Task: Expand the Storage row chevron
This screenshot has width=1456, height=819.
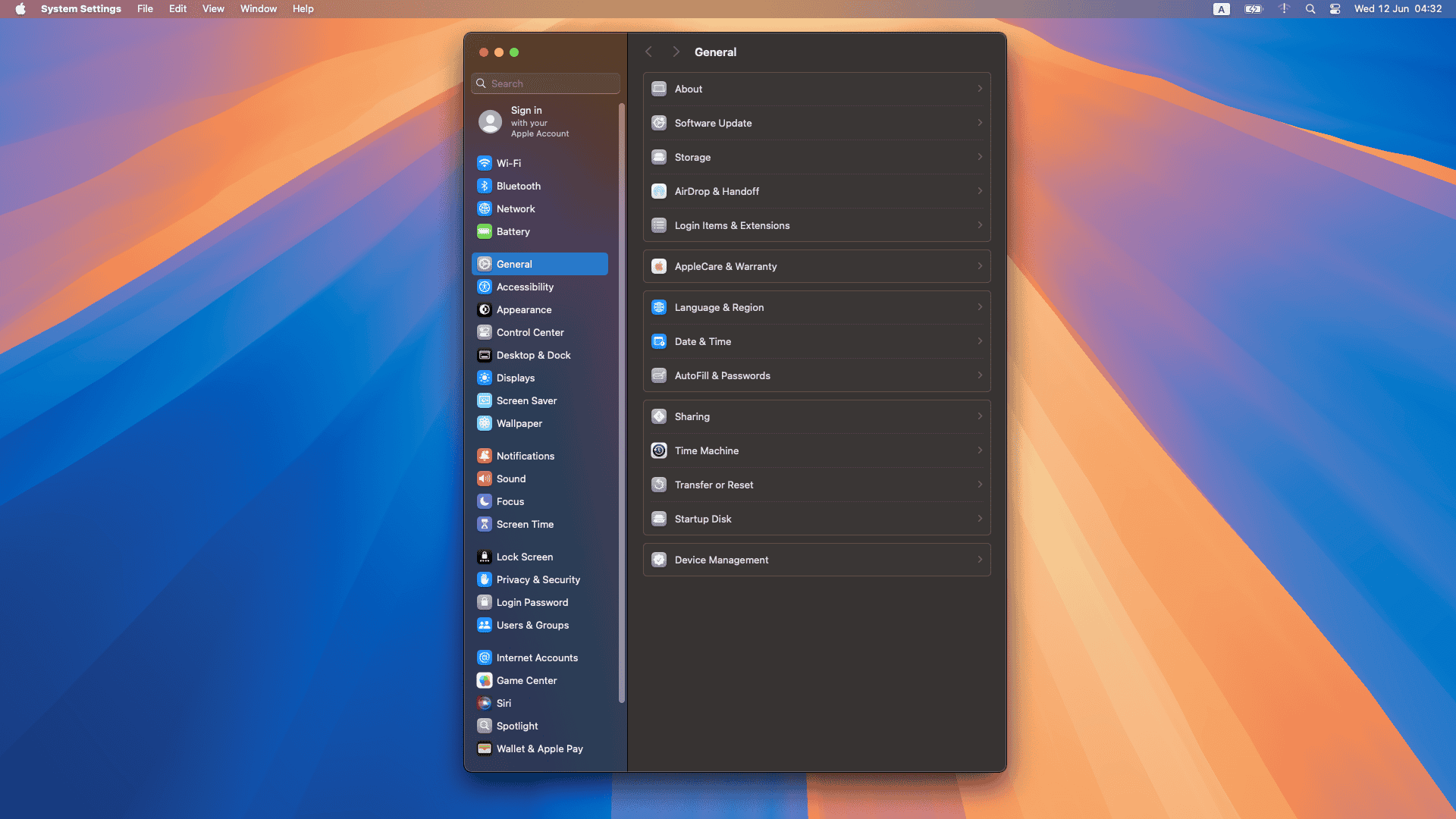Action: 980,157
